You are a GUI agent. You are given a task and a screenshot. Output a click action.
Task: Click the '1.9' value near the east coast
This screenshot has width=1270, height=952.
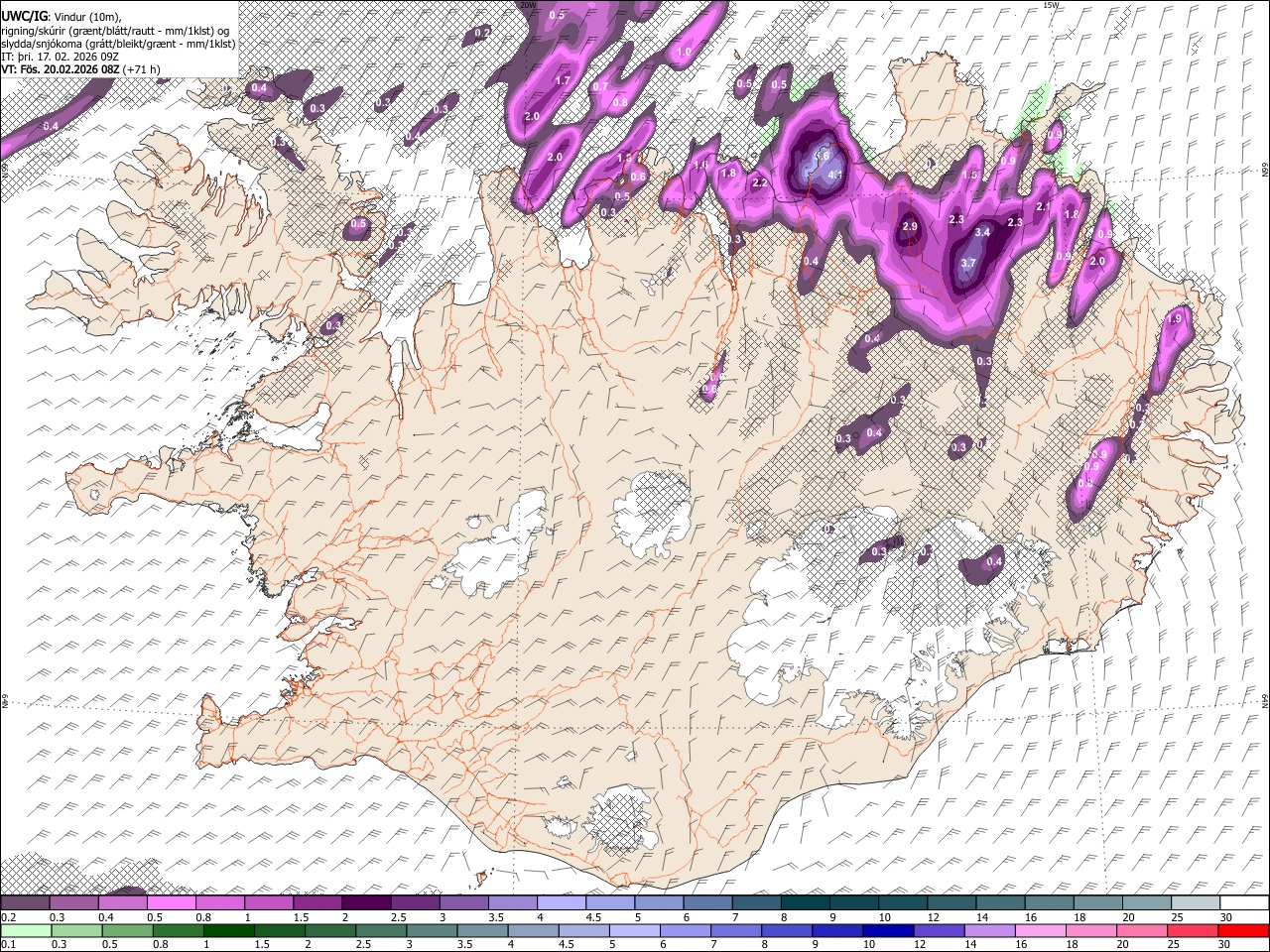pyautogui.click(x=1176, y=319)
